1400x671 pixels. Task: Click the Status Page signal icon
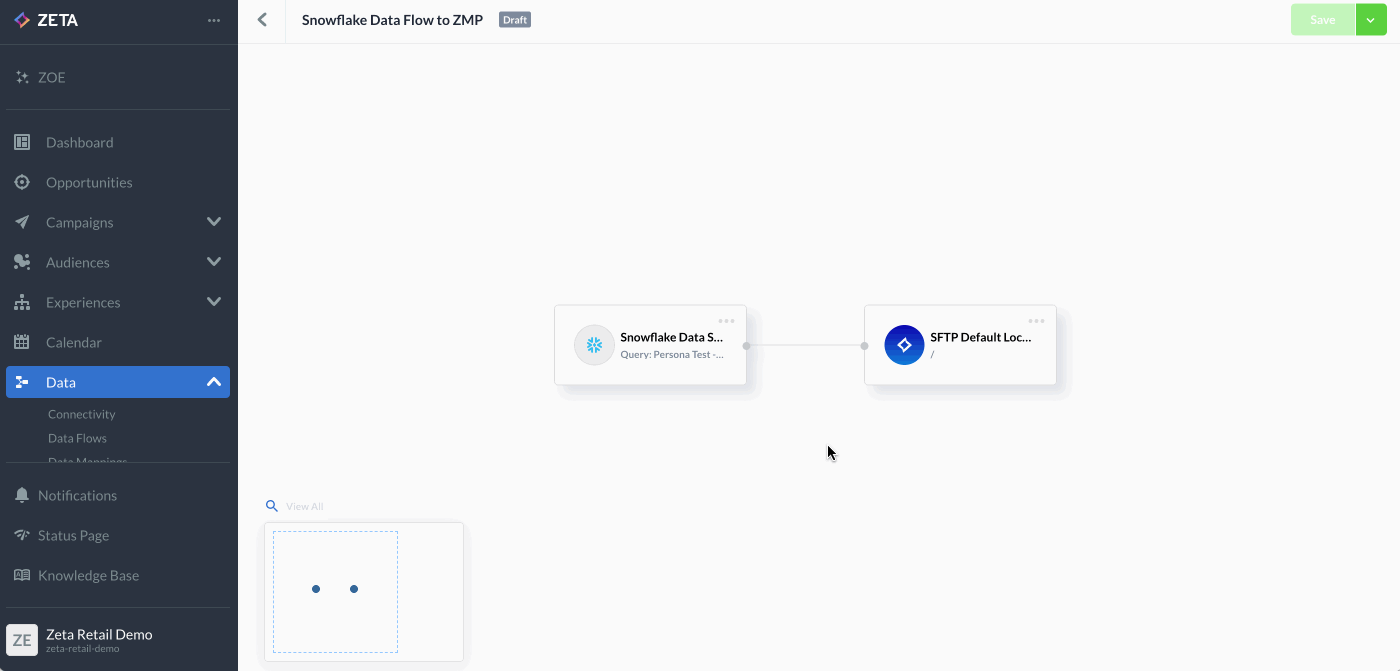point(22,535)
